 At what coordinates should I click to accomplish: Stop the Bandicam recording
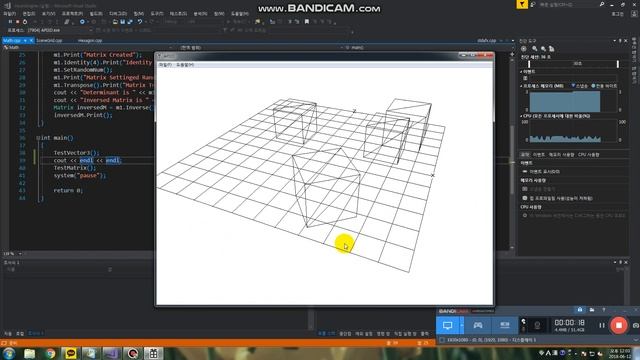pyautogui.click(x=619, y=325)
